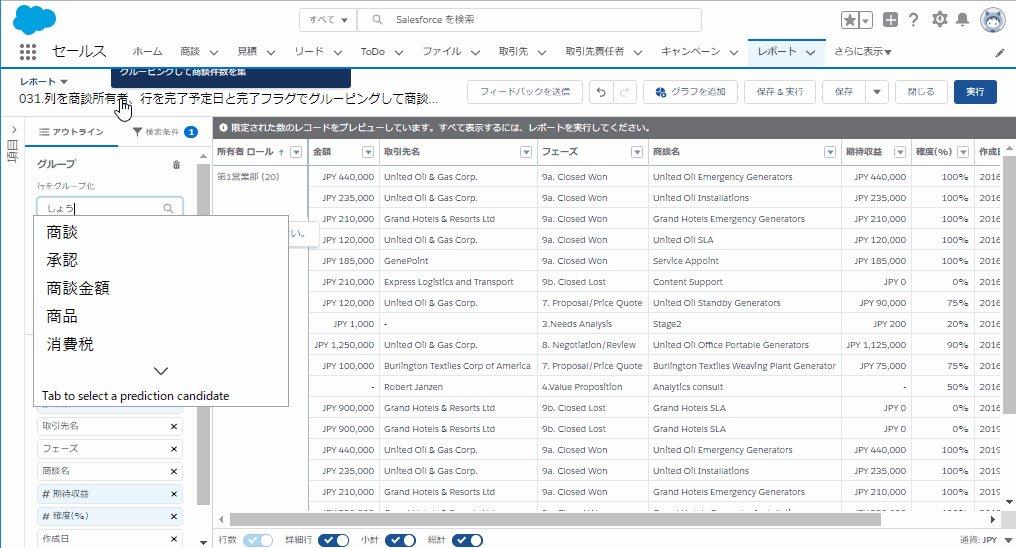Open the favorites star icon
This screenshot has width=1016, height=548.
click(849, 20)
